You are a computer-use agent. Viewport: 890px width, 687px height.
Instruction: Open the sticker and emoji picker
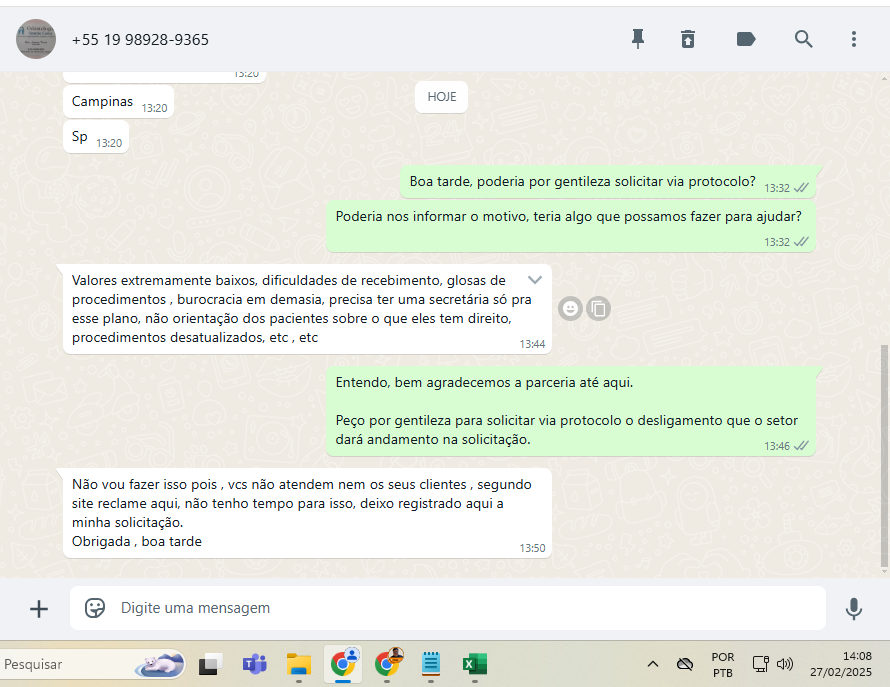tap(95, 608)
